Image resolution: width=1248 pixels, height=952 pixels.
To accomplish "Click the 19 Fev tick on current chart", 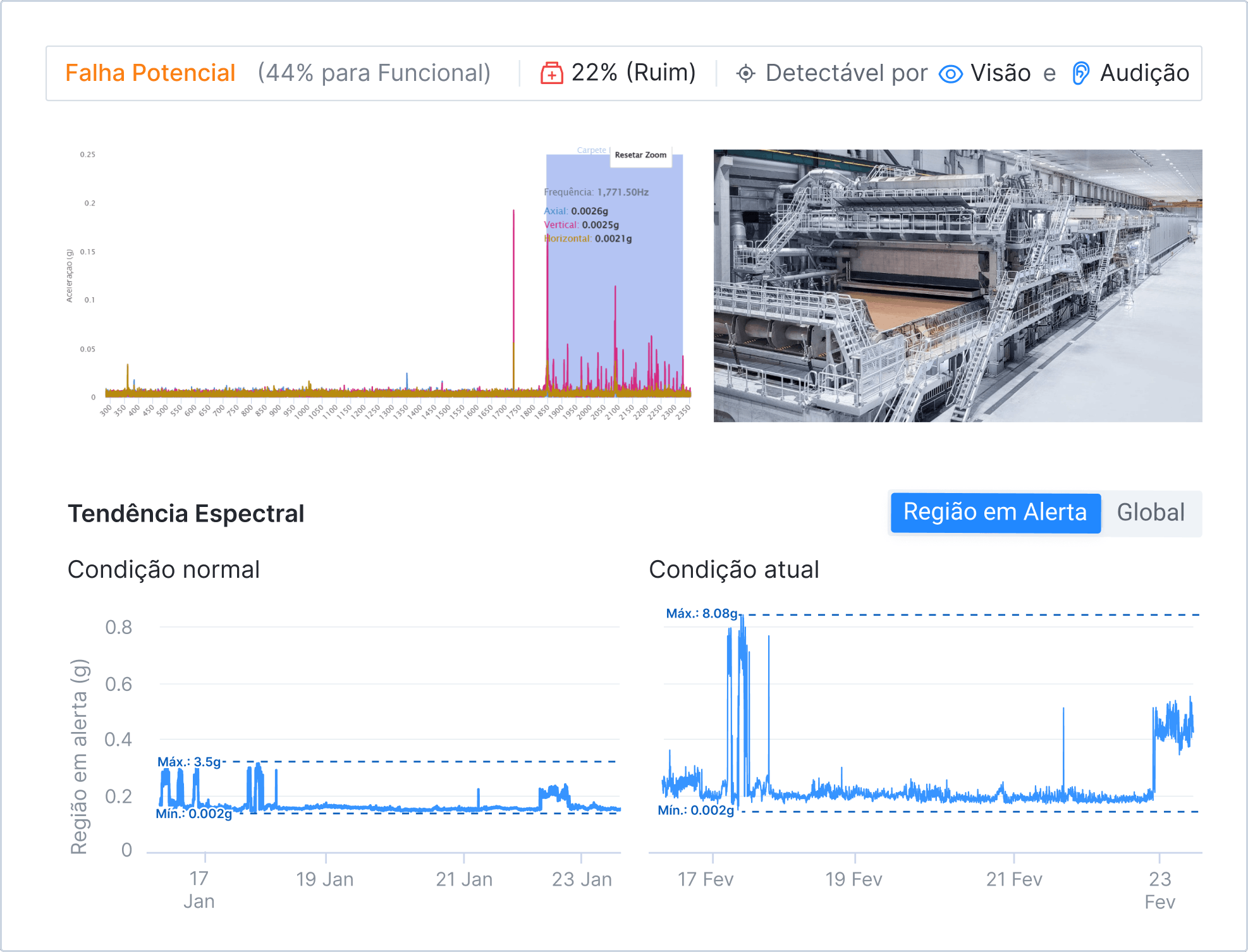I will [x=853, y=879].
